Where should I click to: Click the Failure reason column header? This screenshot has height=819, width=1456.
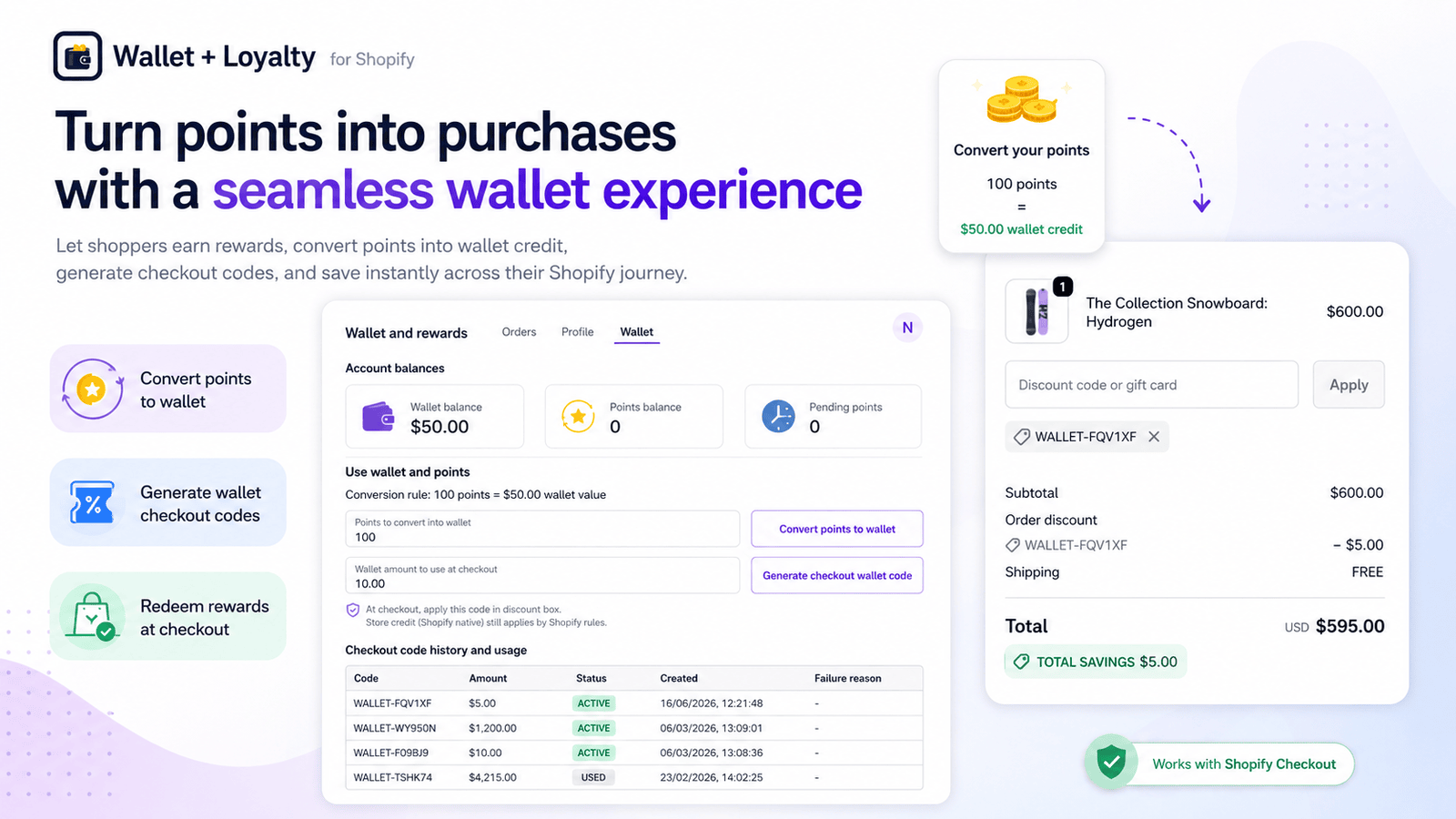pyautogui.click(x=848, y=678)
